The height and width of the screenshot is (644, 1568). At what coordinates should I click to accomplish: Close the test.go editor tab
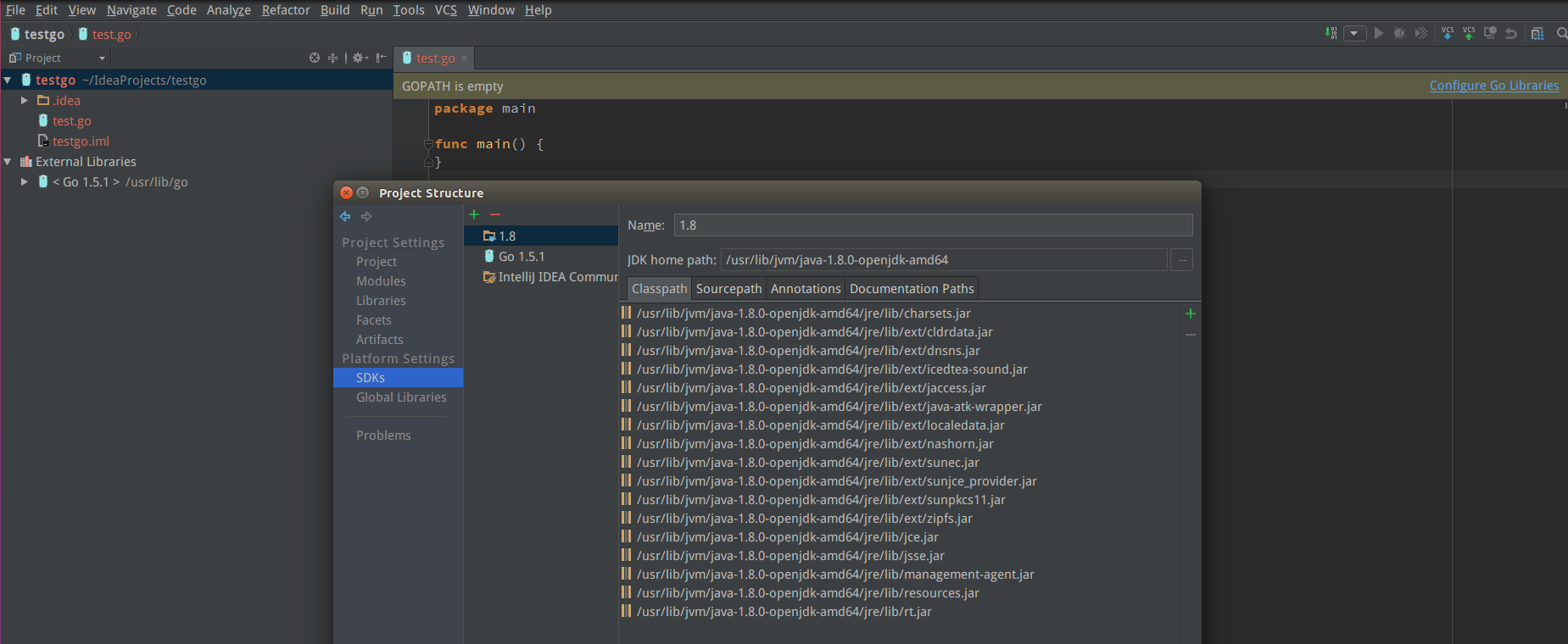point(464,58)
